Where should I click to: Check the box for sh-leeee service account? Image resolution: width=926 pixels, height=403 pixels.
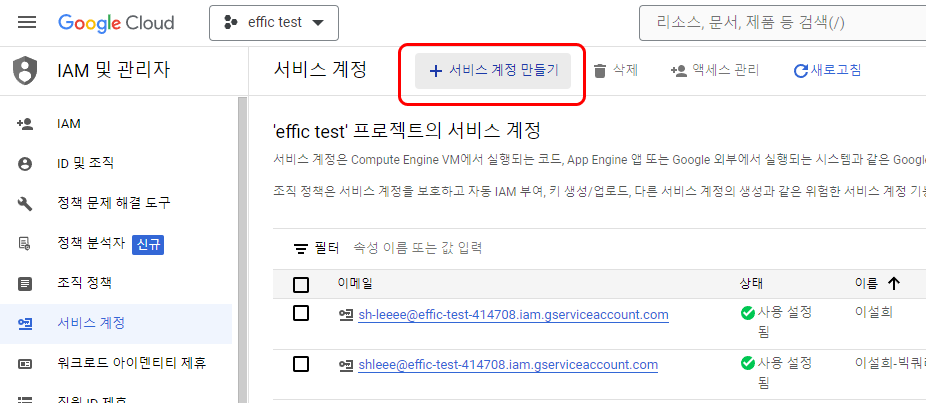click(301, 314)
